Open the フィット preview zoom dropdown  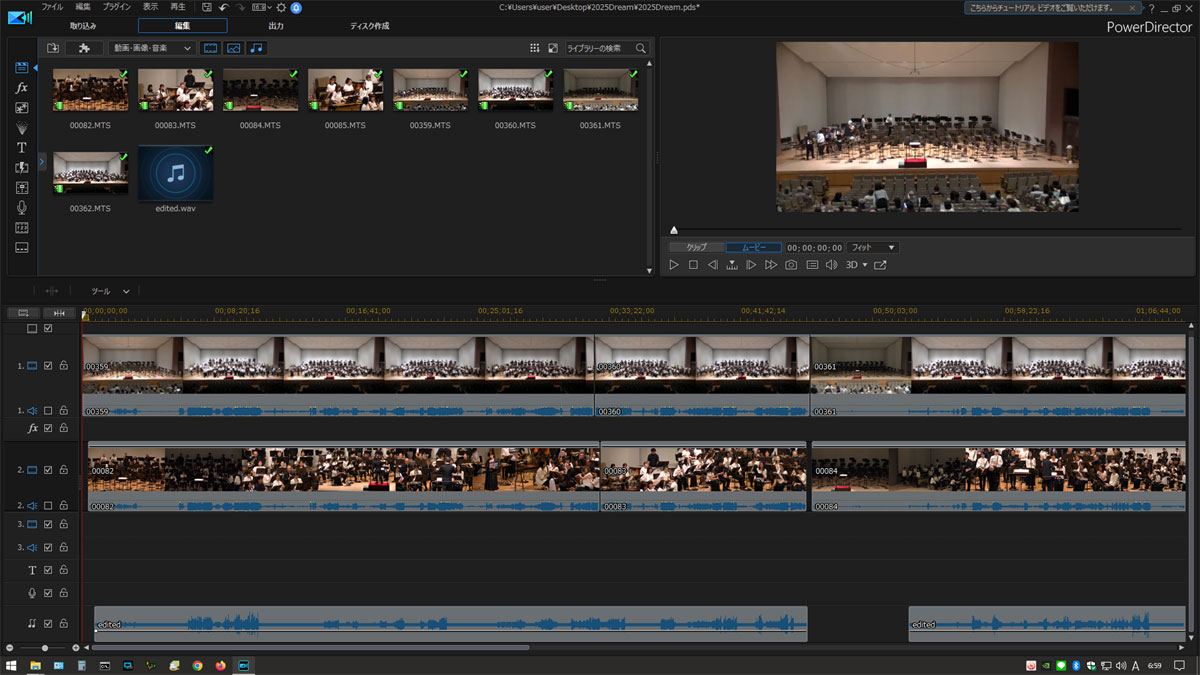[x=872, y=247]
